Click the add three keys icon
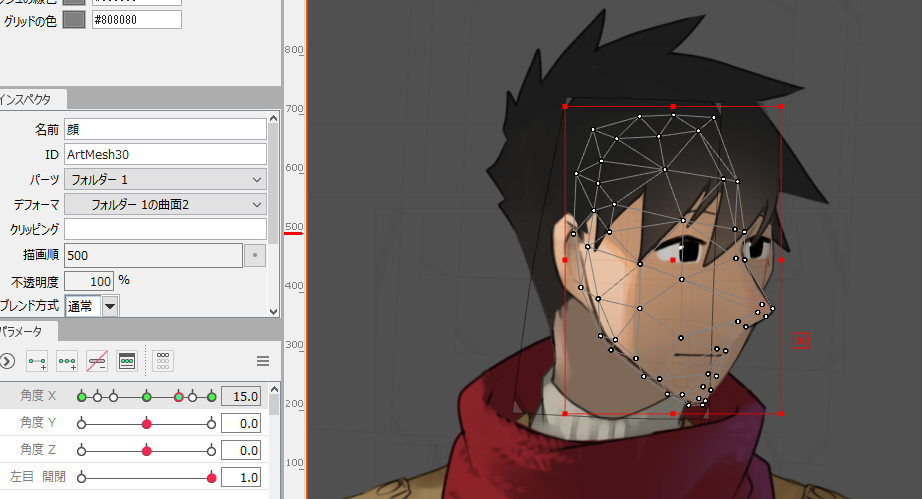 (x=67, y=361)
